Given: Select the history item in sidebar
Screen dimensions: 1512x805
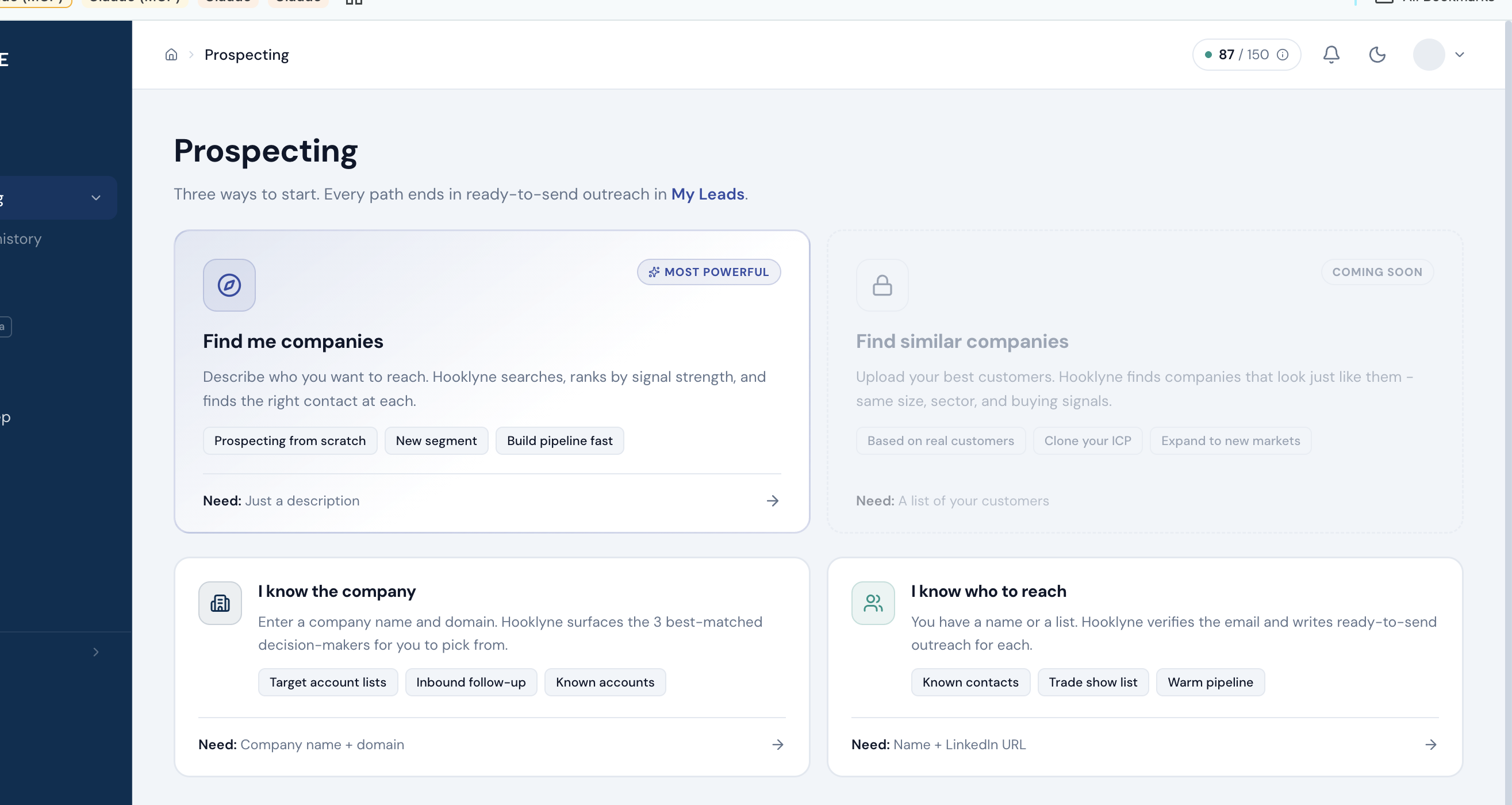Looking at the screenshot, I should [21, 239].
